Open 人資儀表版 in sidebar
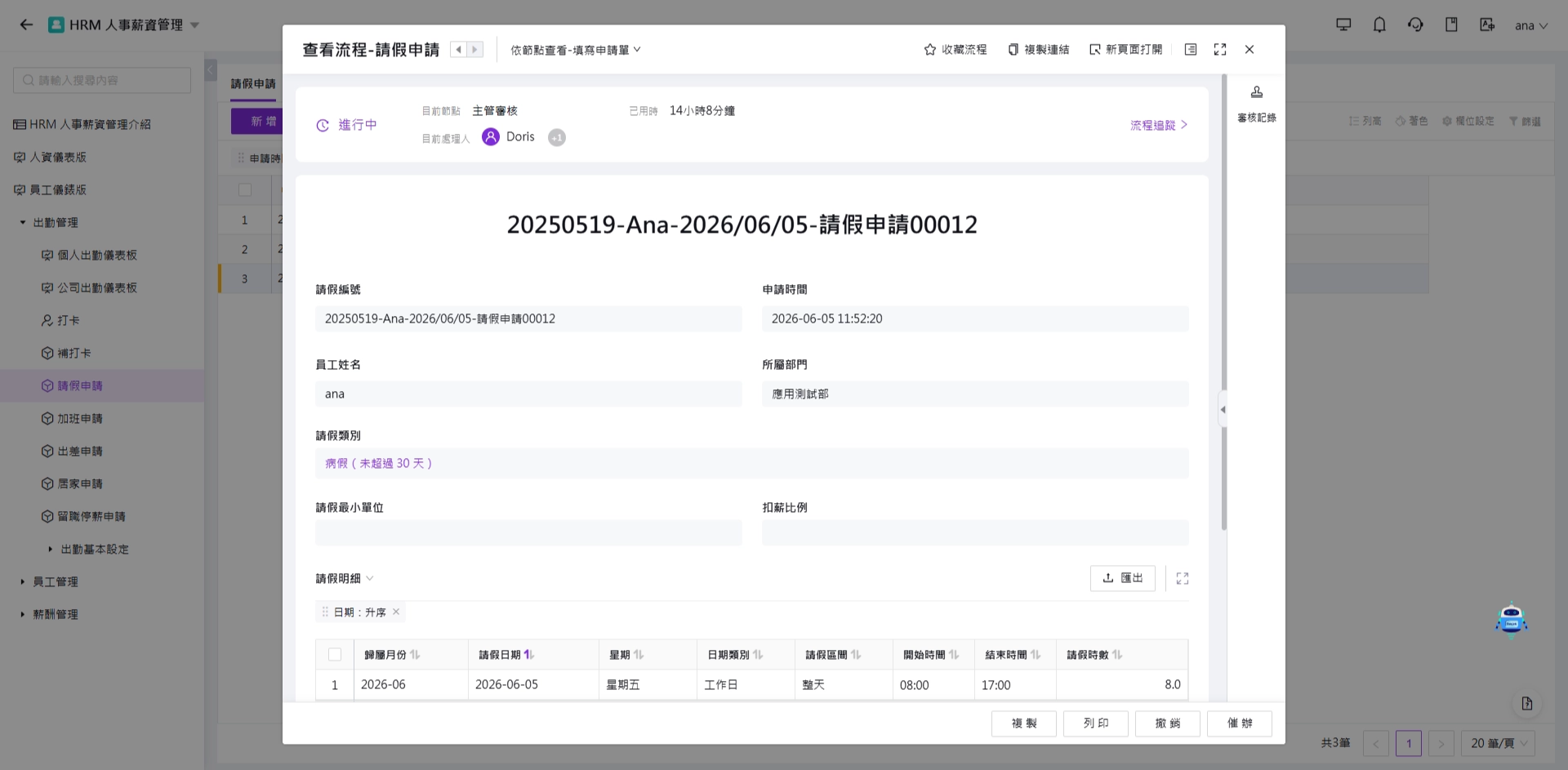This screenshot has height=770, width=1568. [x=50, y=157]
